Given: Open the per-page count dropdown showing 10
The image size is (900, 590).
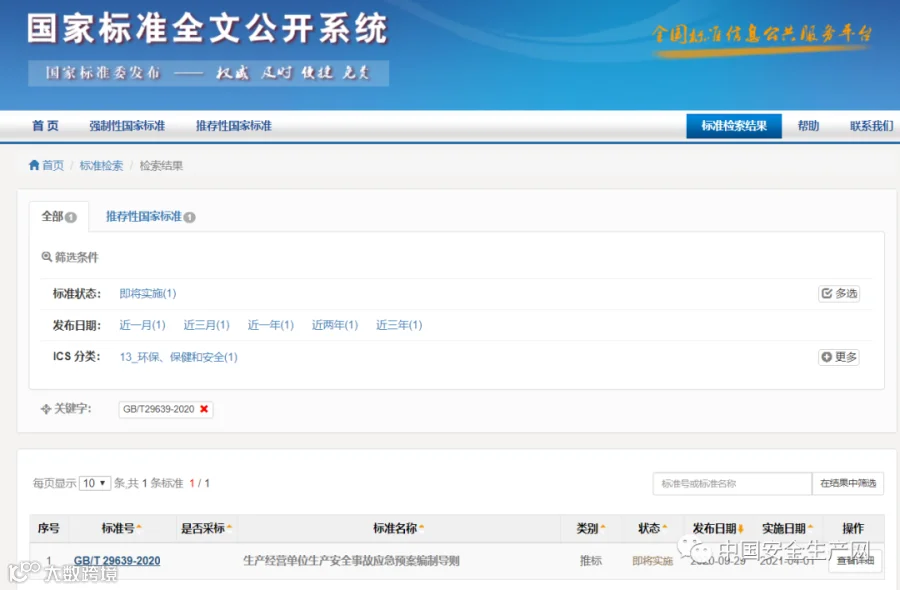Looking at the screenshot, I should coord(95,483).
